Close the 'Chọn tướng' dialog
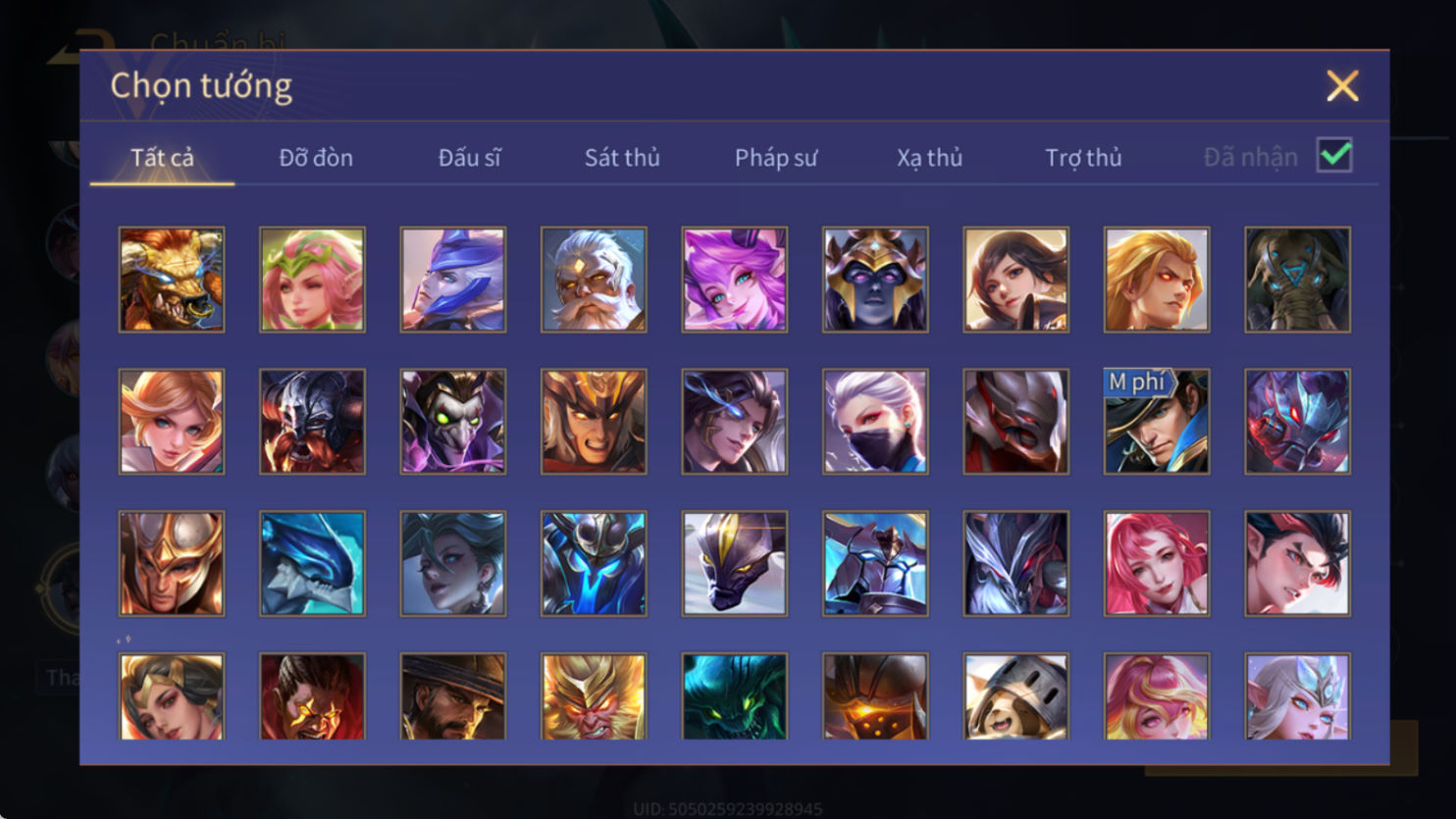 tap(1342, 86)
